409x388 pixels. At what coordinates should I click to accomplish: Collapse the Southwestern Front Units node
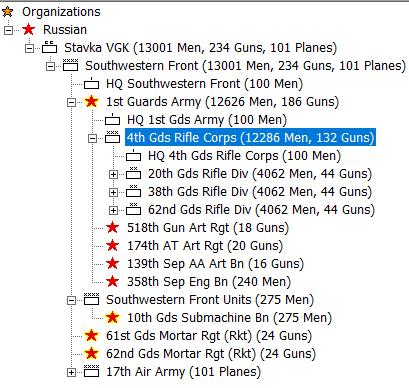point(71,300)
